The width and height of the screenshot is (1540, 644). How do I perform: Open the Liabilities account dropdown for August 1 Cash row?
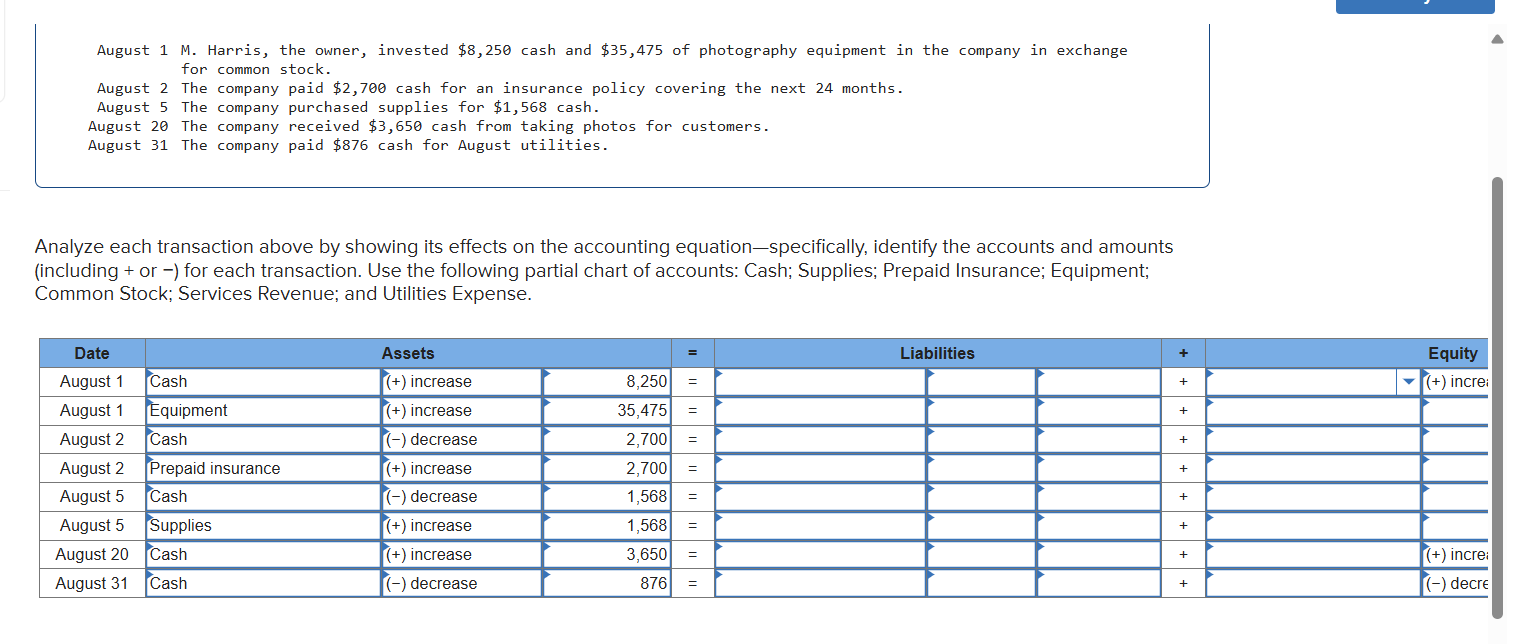tap(820, 381)
